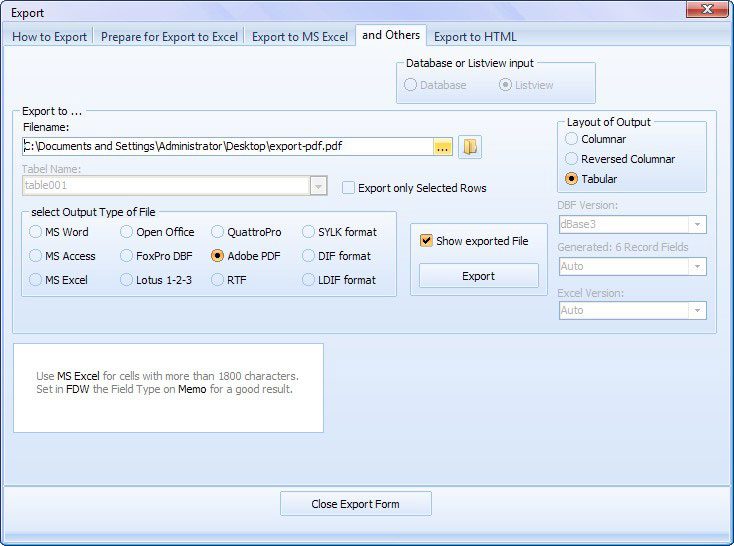
Task: Open Prepare for Export to Excel tab
Action: coord(169,37)
